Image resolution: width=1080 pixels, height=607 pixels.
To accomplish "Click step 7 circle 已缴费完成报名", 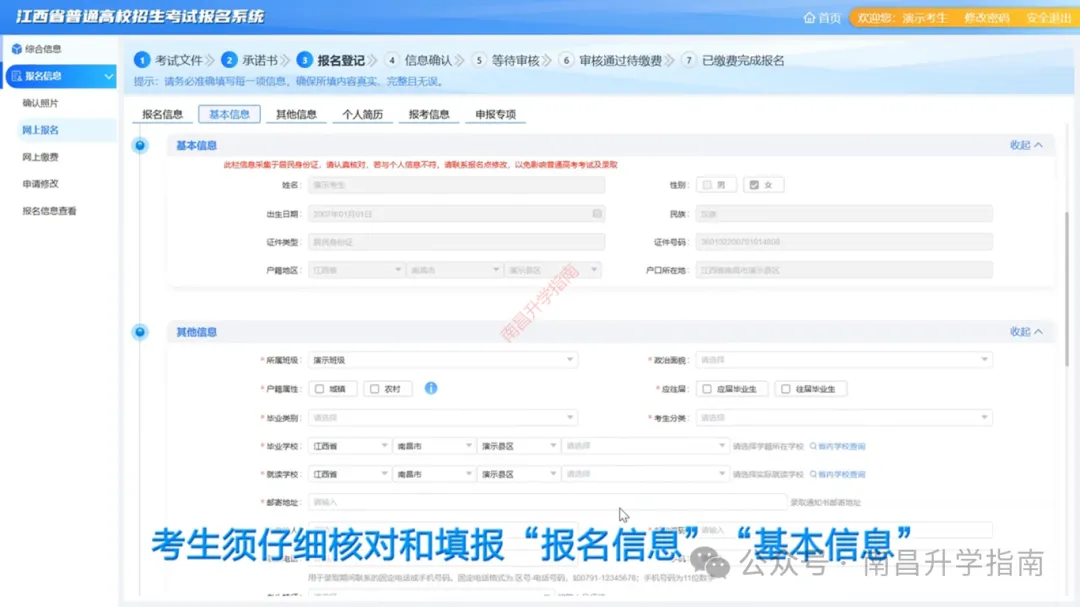I will coord(689,61).
